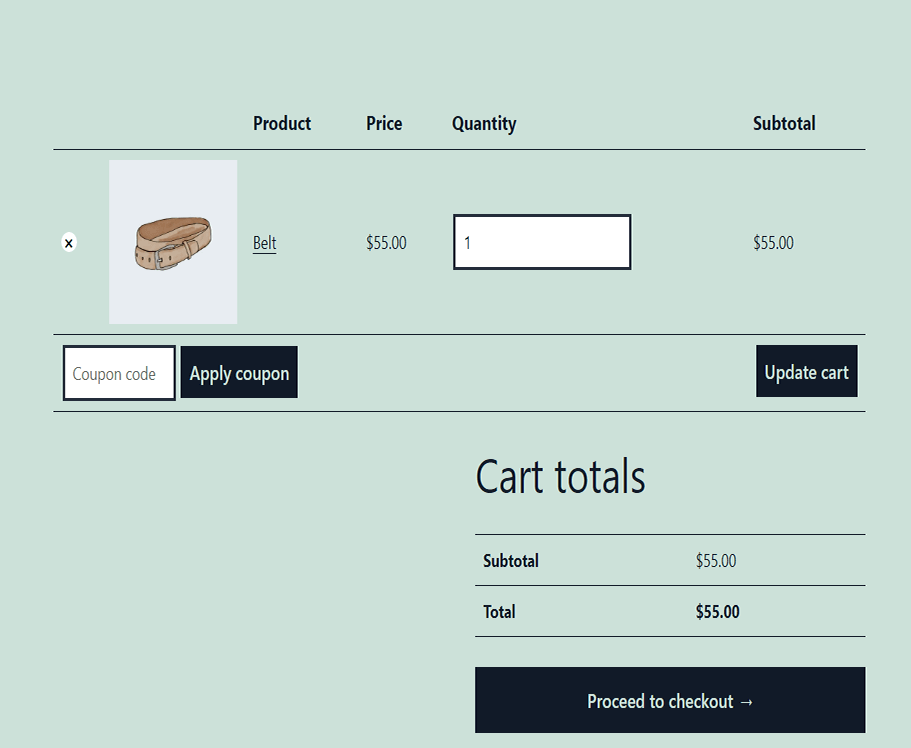Select the Product column header
The height and width of the screenshot is (748, 911).
point(282,123)
